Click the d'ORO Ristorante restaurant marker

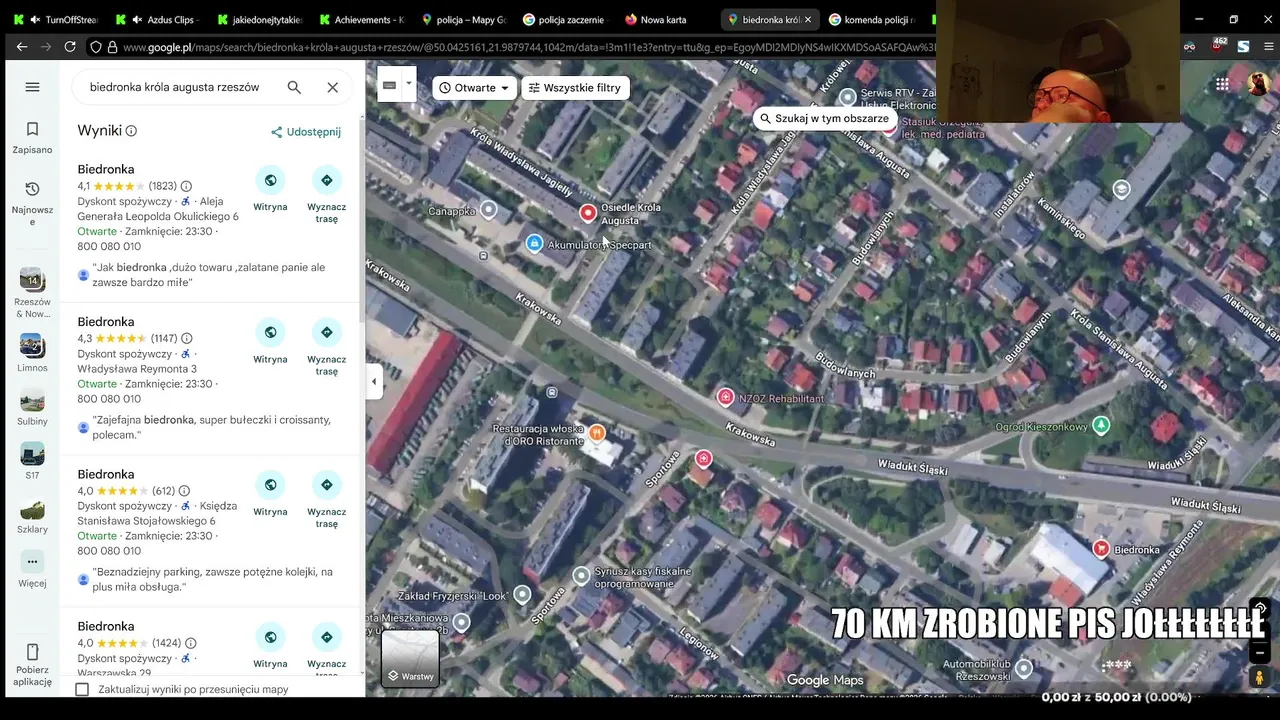[x=597, y=433]
